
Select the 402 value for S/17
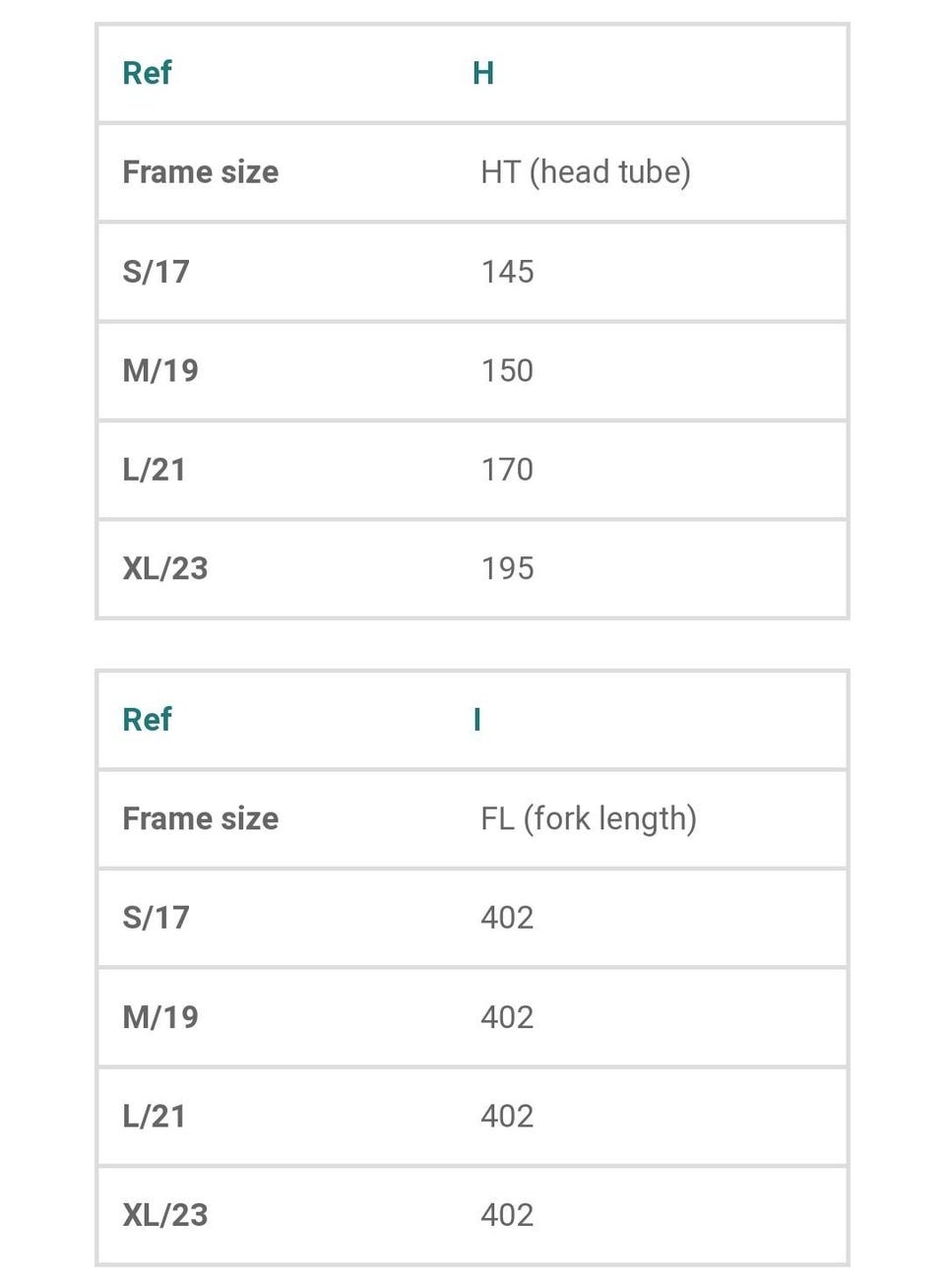click(507, 918)
